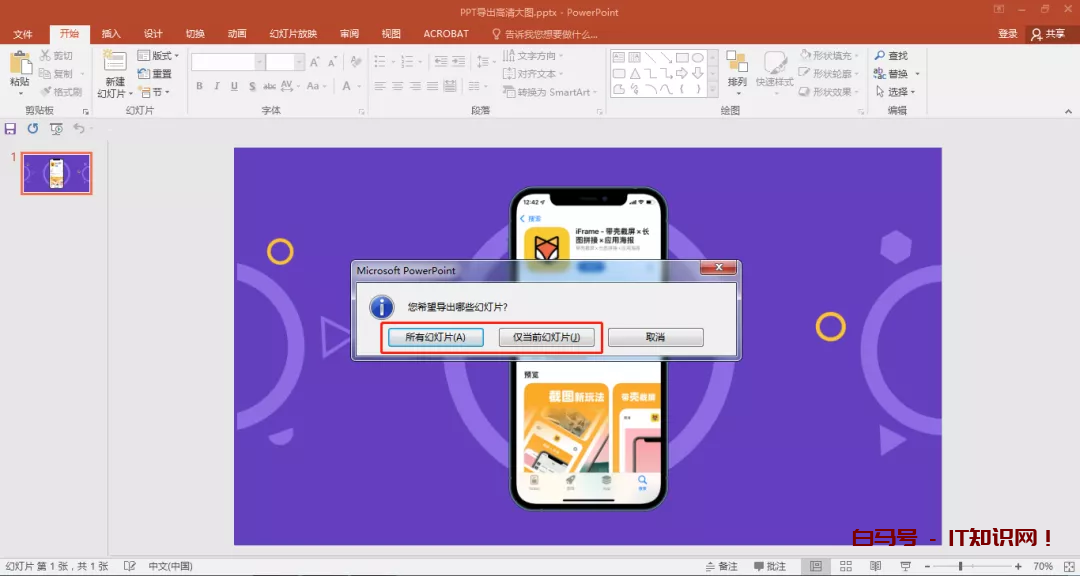Expand the Replace dropdown arrow

[916, 74]
